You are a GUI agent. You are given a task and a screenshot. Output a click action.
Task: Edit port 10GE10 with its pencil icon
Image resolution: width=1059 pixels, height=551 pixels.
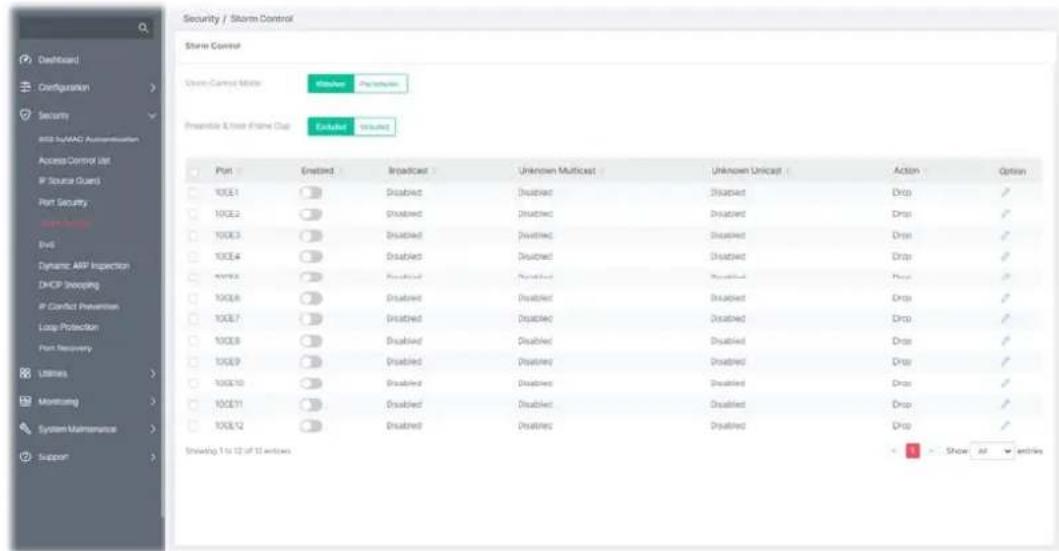[x=1005, y=383]
